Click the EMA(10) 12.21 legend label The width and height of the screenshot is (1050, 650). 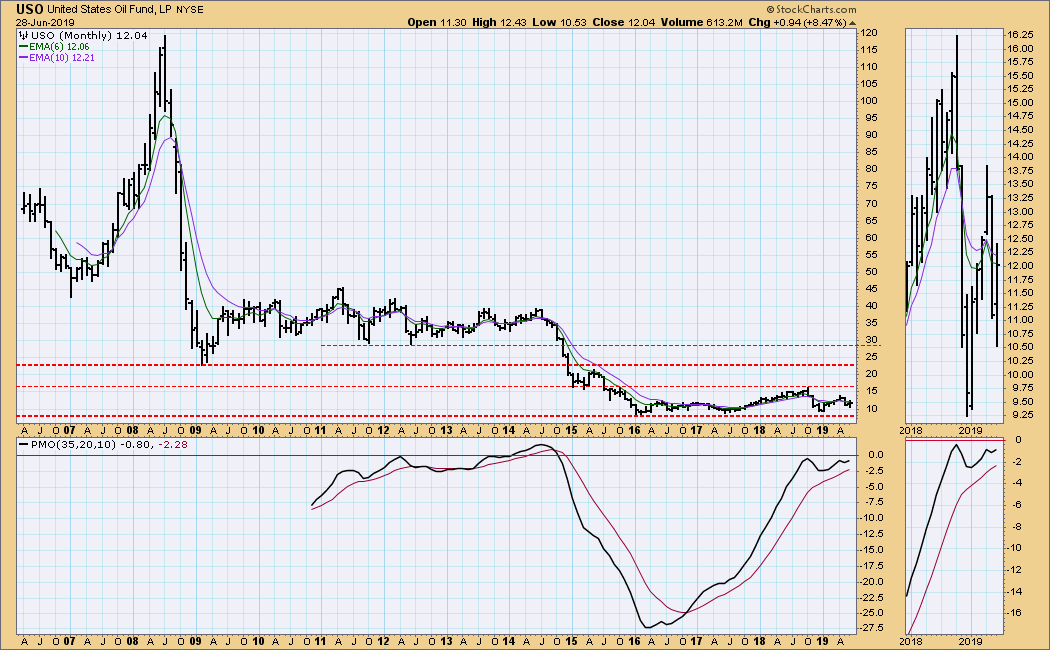pyautogui.click(x=62, y=58)
